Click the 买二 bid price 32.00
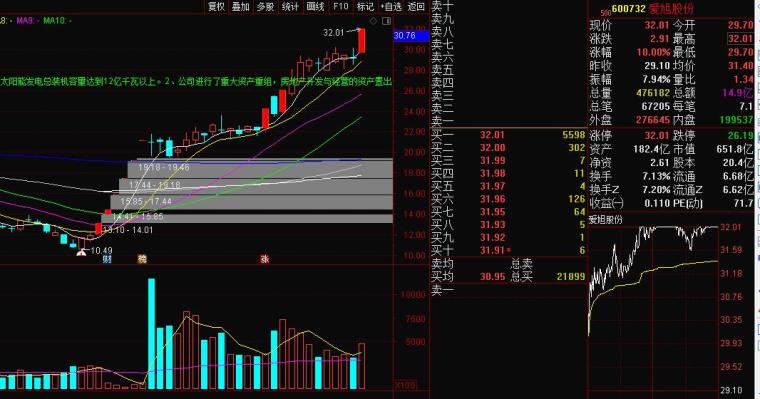Viewport: 760px width, 399px height. tap(492, 147)
